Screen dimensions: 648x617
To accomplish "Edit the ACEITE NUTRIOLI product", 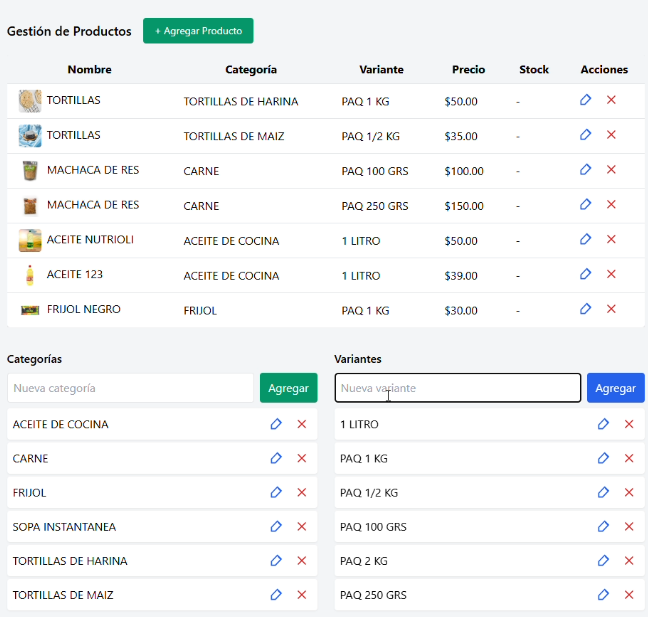I will (x=586, y=240).
